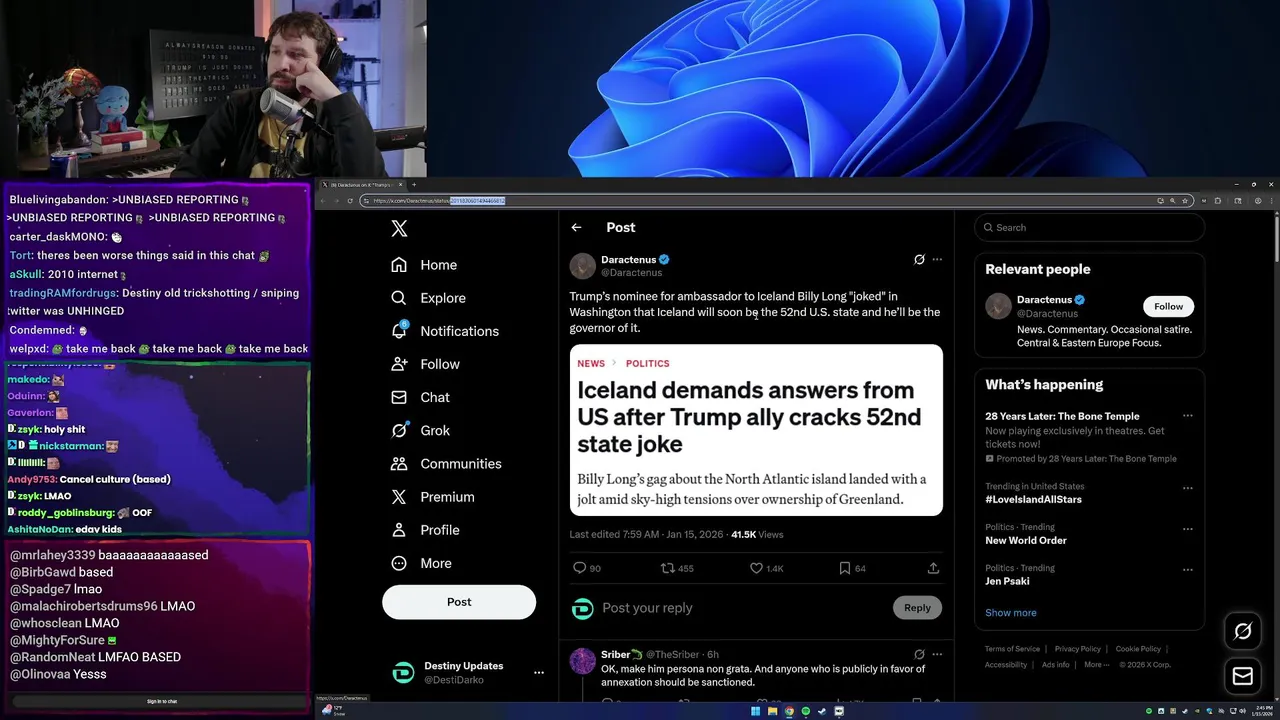This screenshot has width=1280, height=720.
Task: Click the X search box
Action: [x=1089, y=228]
